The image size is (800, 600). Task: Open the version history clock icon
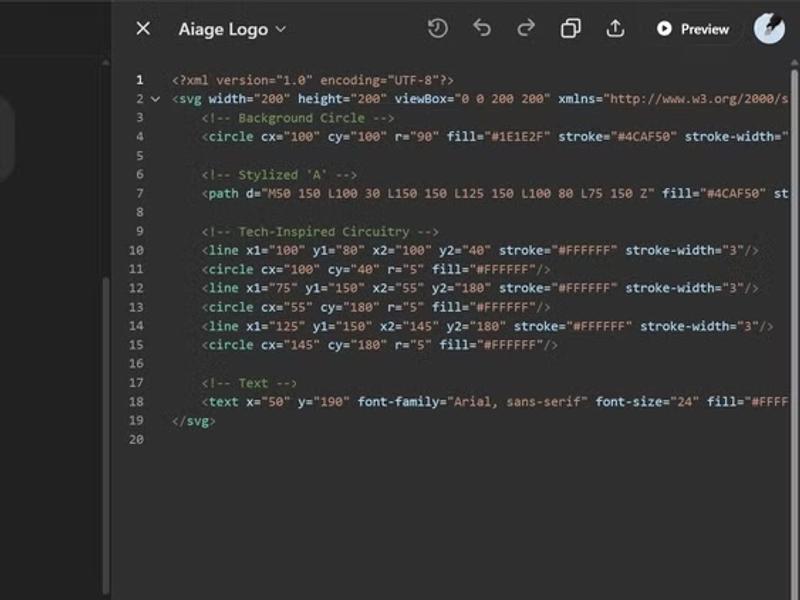(x=437, y=29)
